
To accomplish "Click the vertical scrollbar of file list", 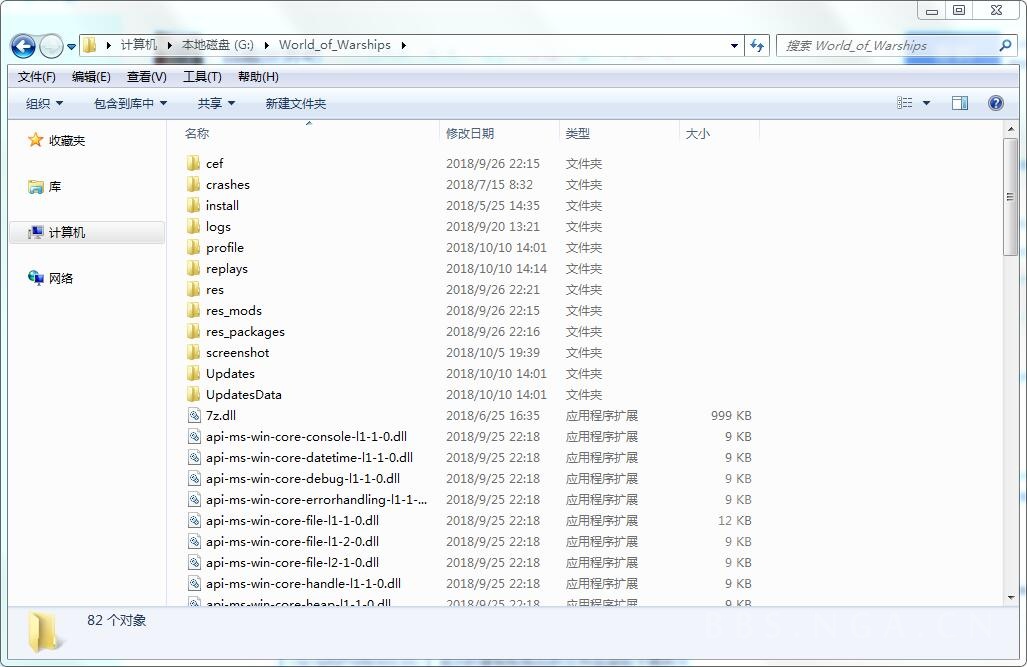I will (1010, 200).
